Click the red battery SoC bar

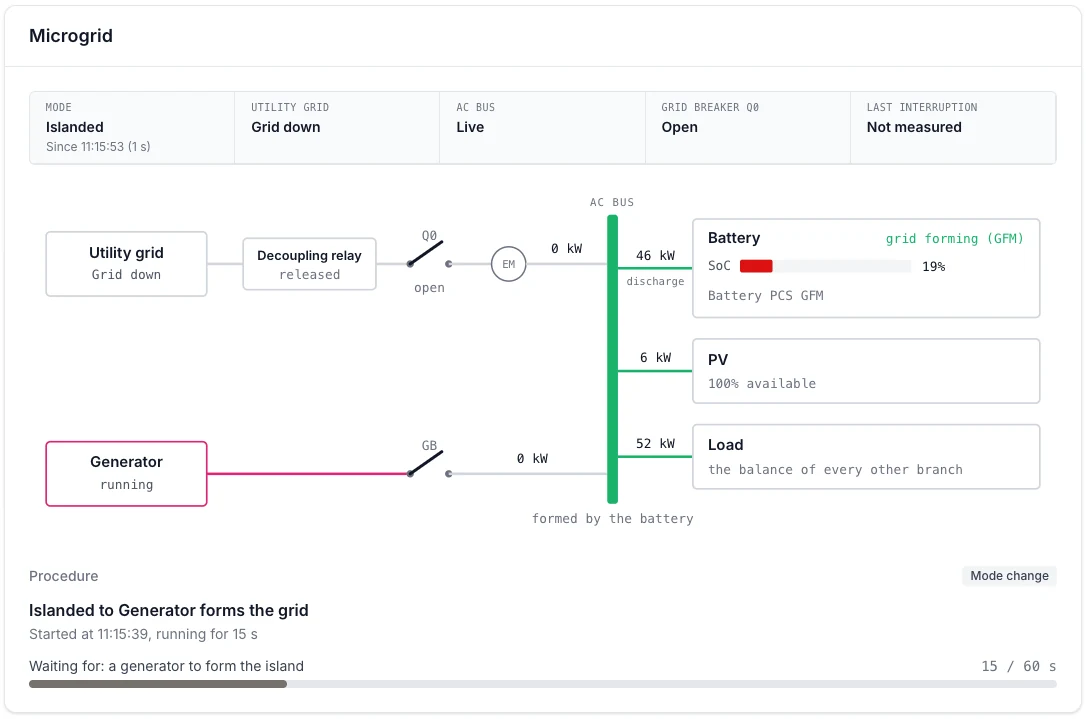tap(756, 266)
